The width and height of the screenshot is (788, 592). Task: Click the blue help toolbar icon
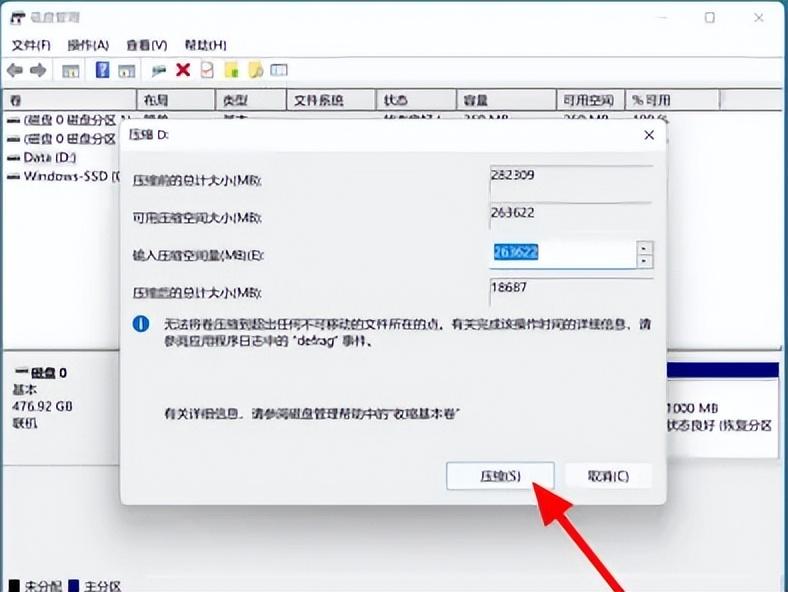pos(102,70)
